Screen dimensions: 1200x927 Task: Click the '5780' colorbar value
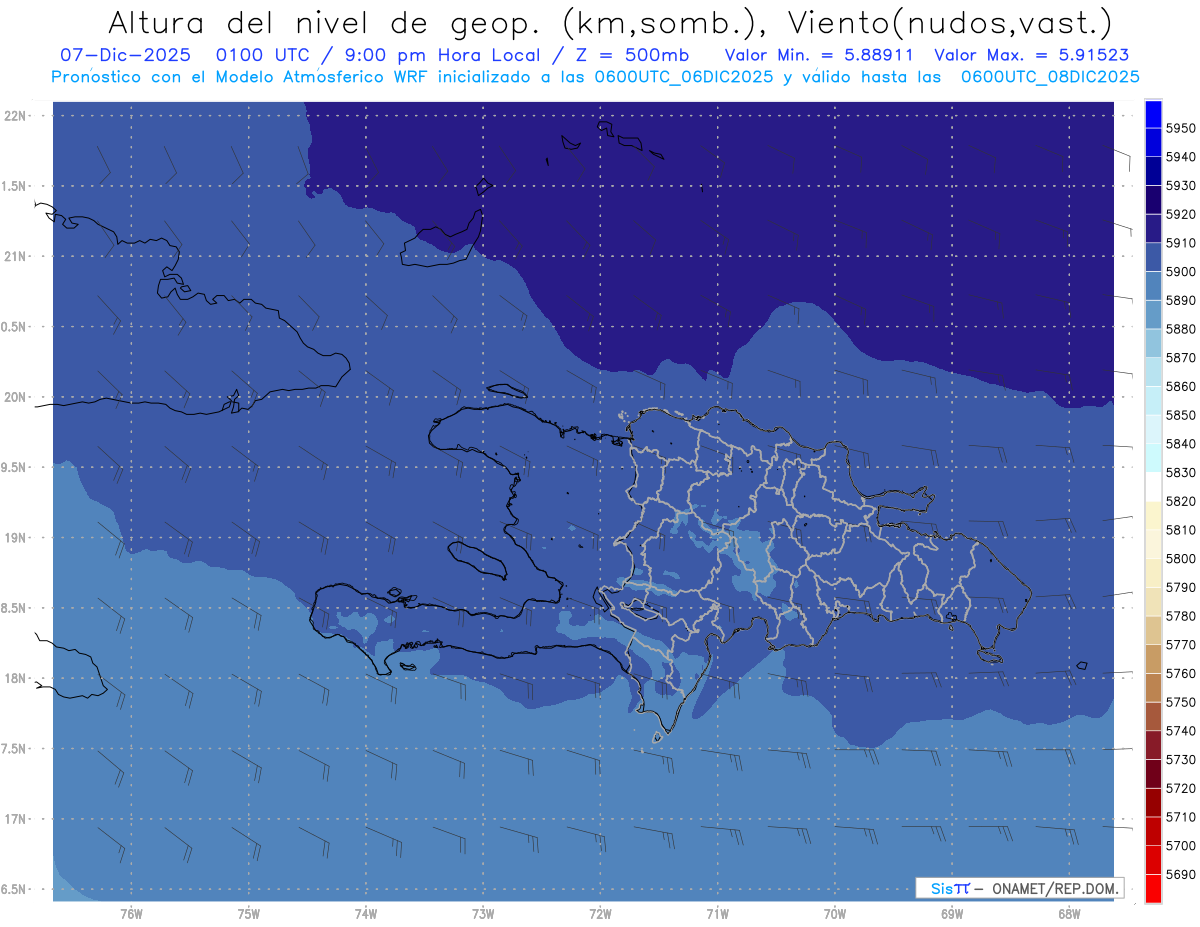[x=1180, y=616]
